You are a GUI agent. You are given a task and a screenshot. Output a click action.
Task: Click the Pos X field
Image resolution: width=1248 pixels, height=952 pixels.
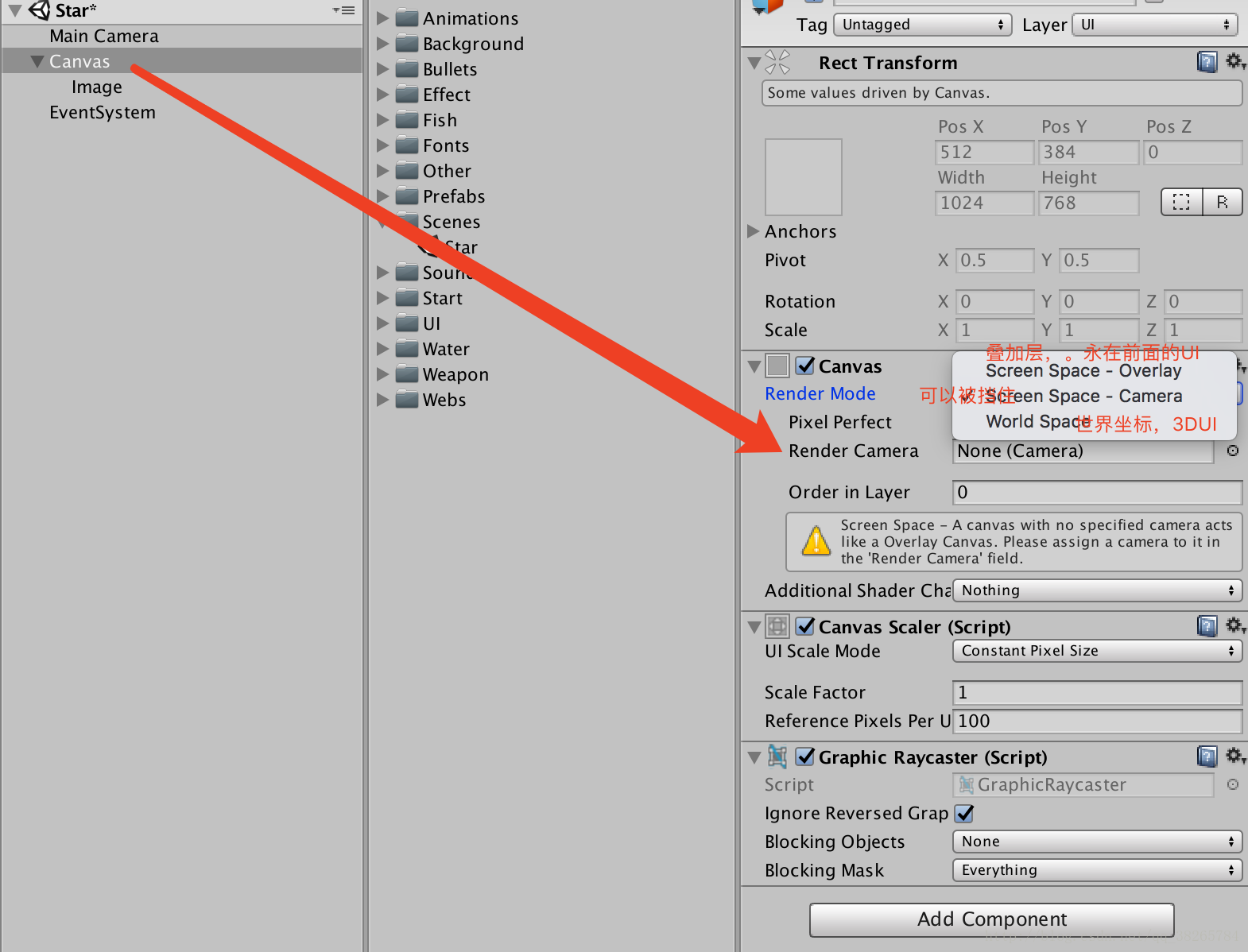tap(984, 152)
